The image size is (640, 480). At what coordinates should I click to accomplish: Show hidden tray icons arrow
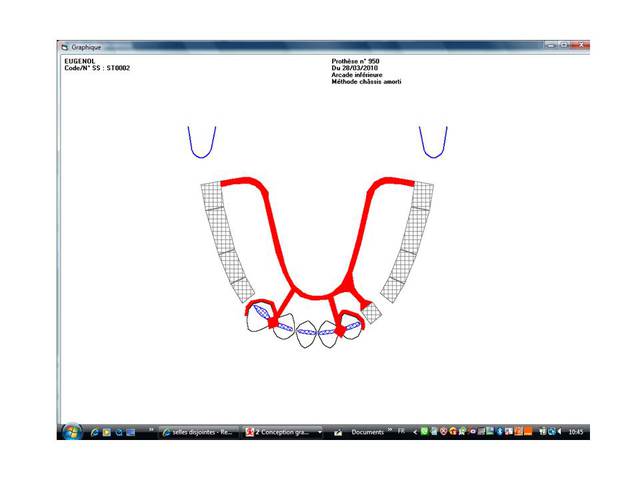point(413,432)
